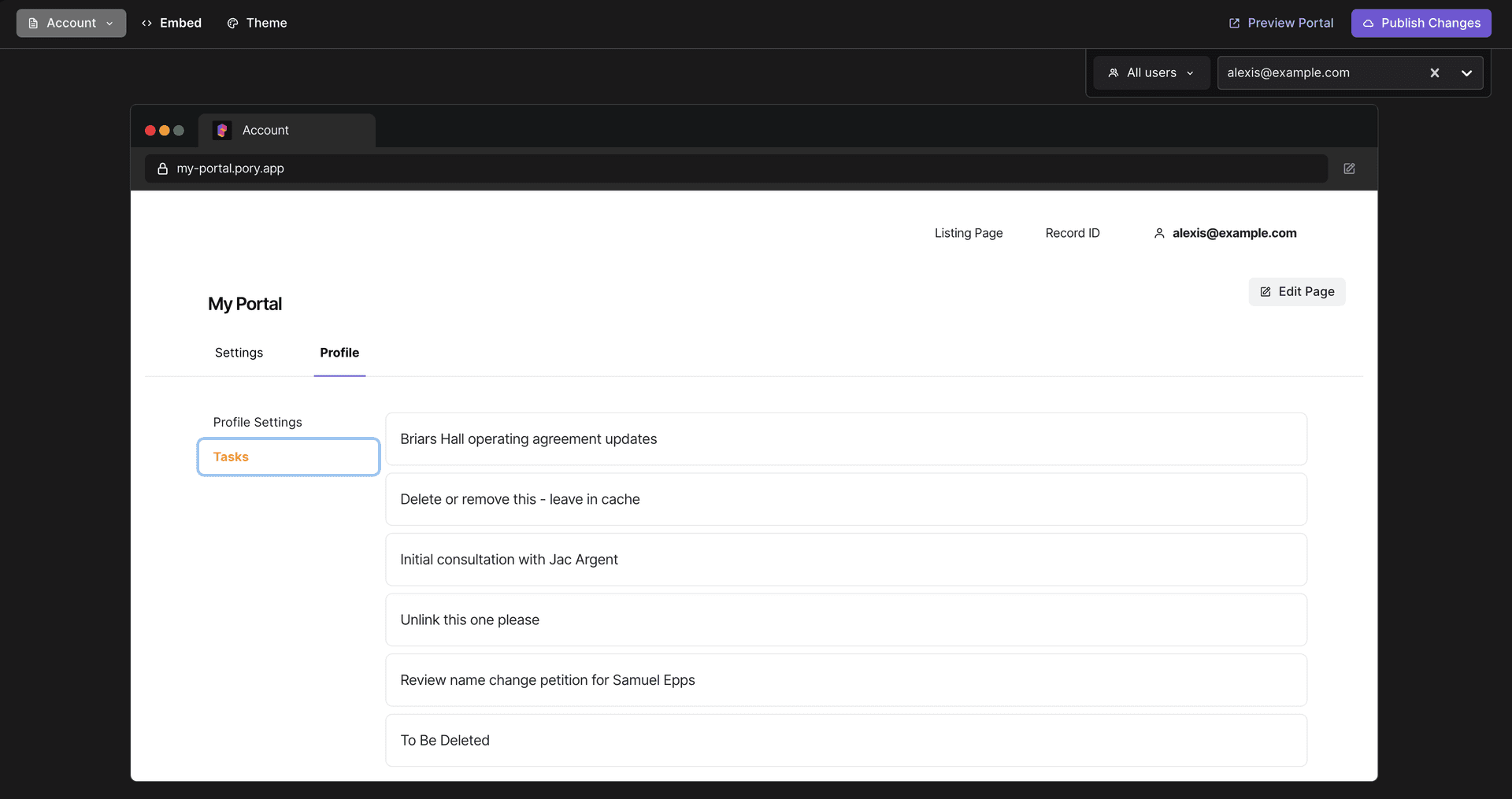
Task: Click the lock icon in address bar
Action: coord(163,168)
